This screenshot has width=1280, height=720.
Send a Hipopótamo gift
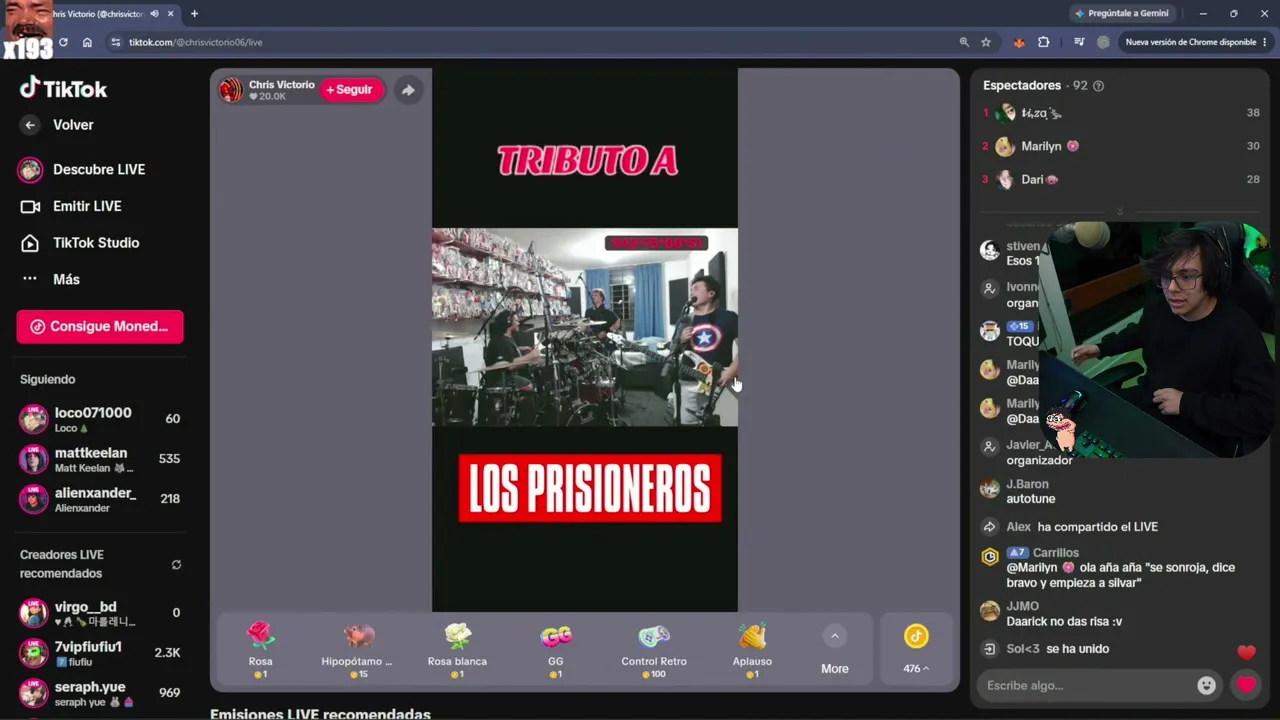point(357,648)
